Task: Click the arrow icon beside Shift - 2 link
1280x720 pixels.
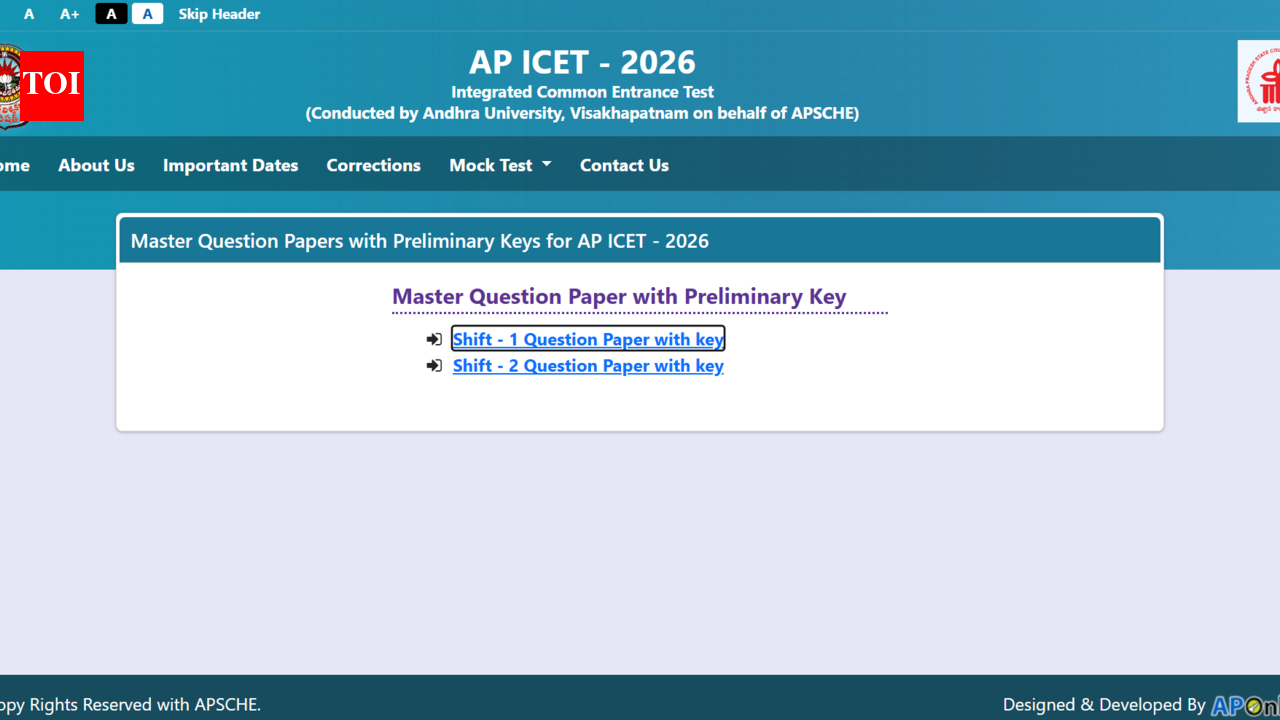Action: [x=434, y=366]
